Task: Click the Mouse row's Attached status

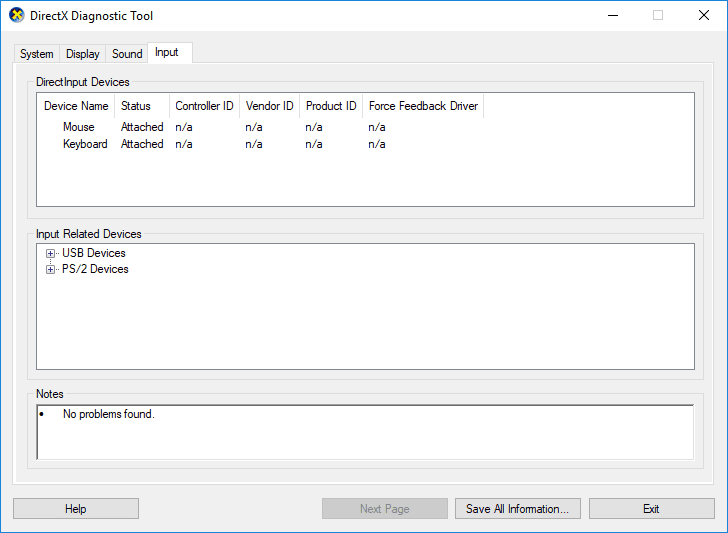Action: click(x=142, y=127)
